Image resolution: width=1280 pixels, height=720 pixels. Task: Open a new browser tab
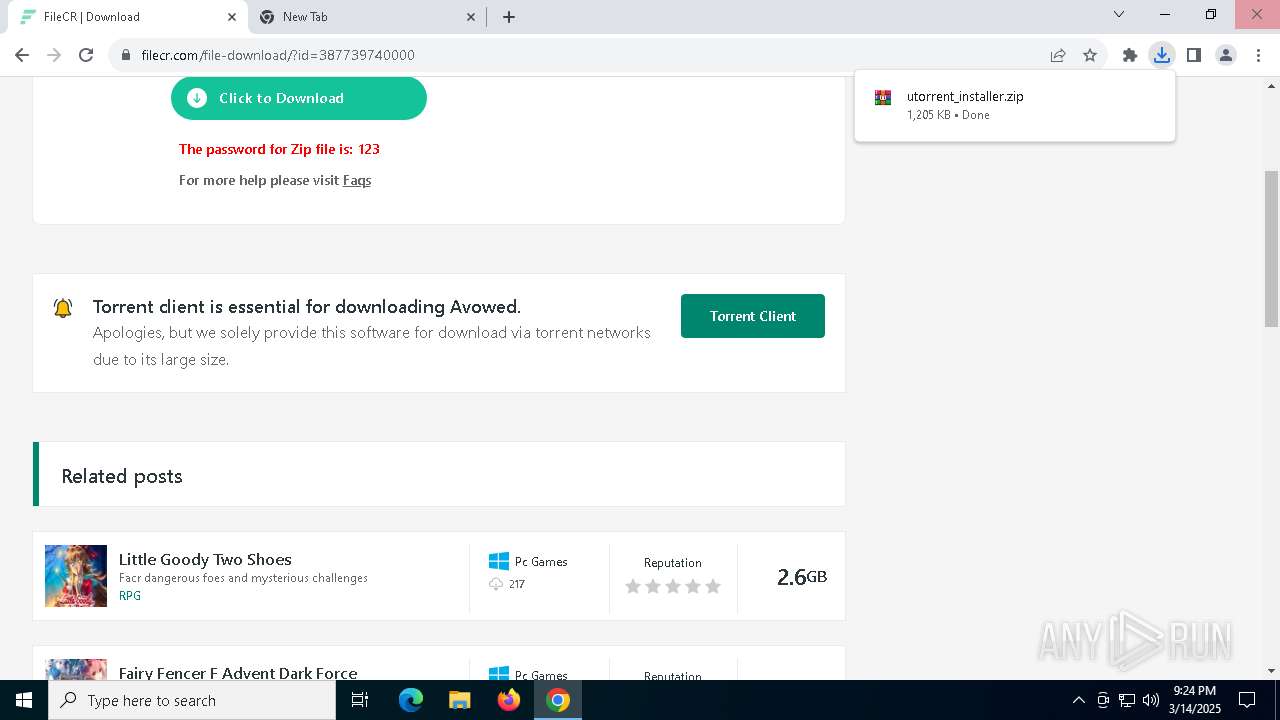pos(509,17)
